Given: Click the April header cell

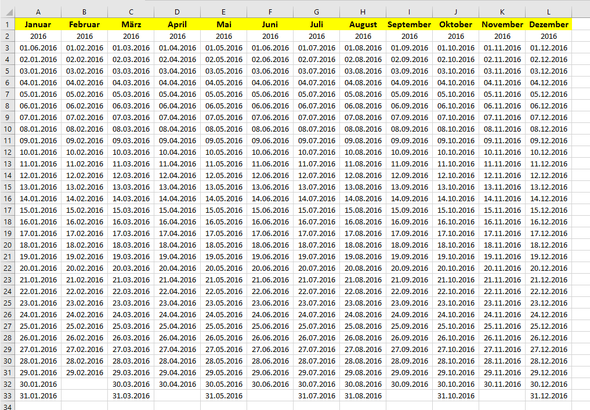Looking at the screenshot, I should (177, 24).
